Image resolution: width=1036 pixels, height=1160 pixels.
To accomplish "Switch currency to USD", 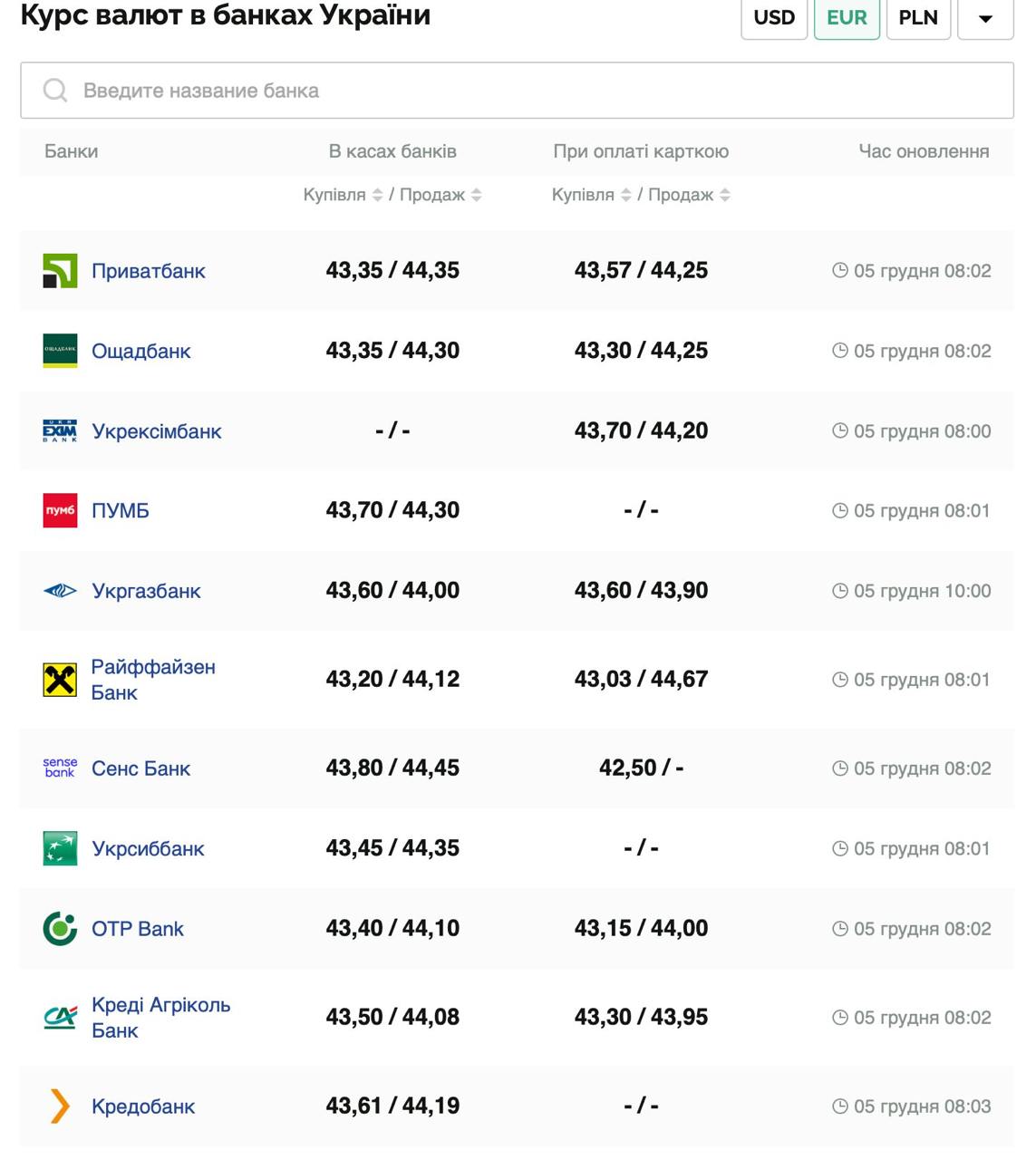I will tap(773, 18).
